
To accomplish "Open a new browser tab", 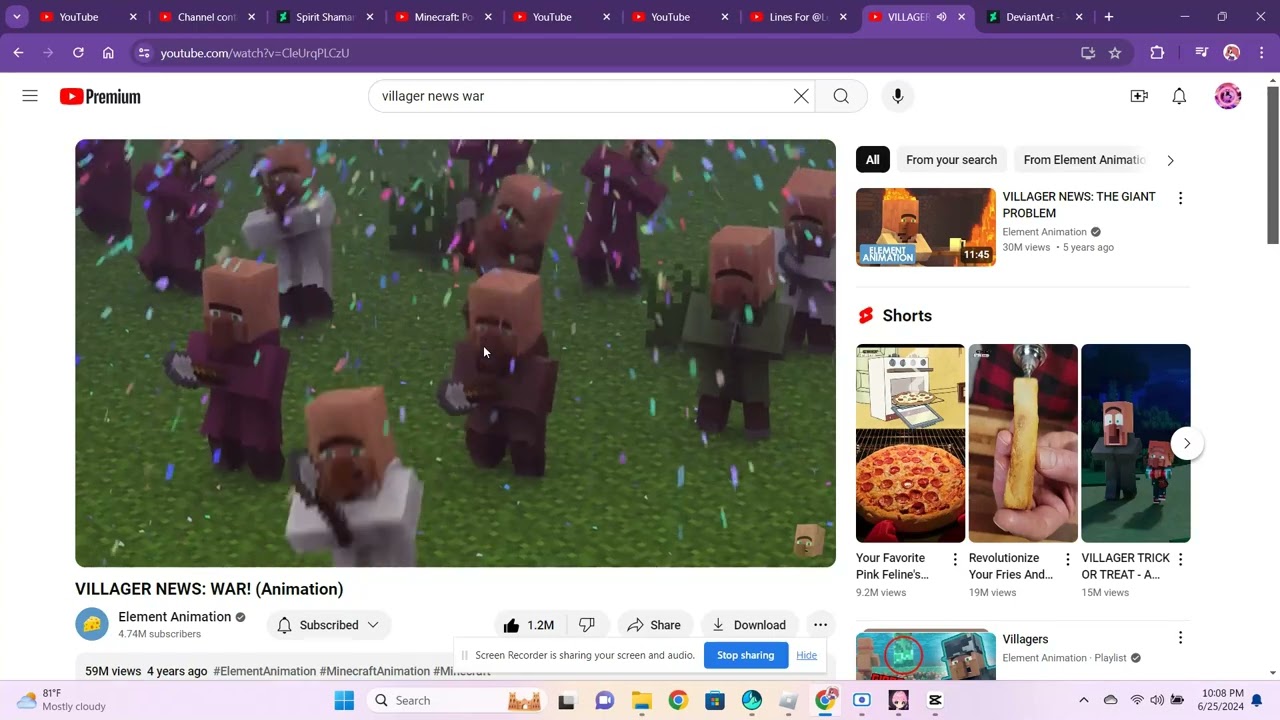I will (1108, 17).
